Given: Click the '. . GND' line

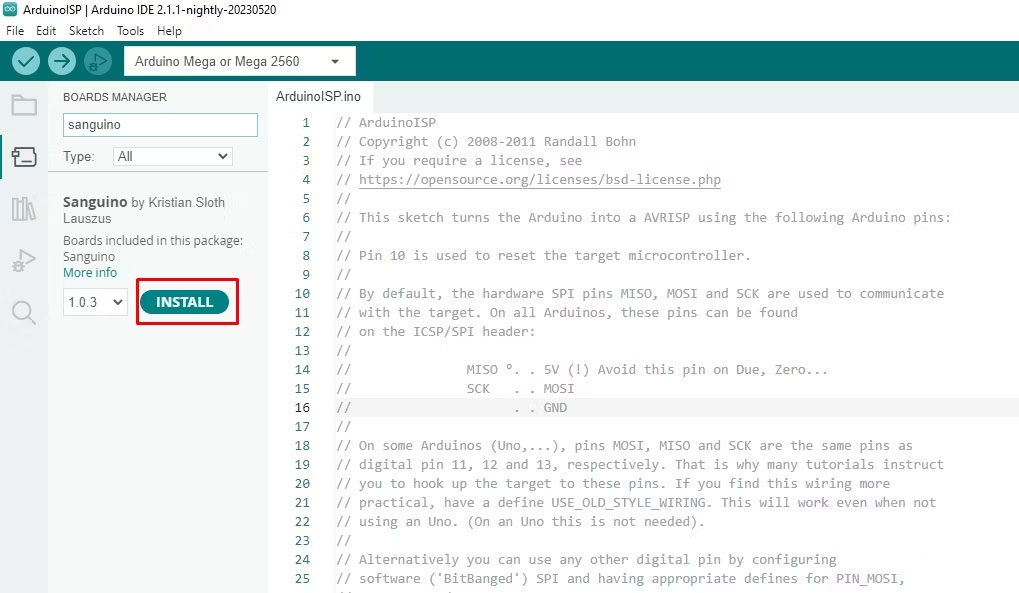Looking at the screenshot, I should [x=452, y=408].
